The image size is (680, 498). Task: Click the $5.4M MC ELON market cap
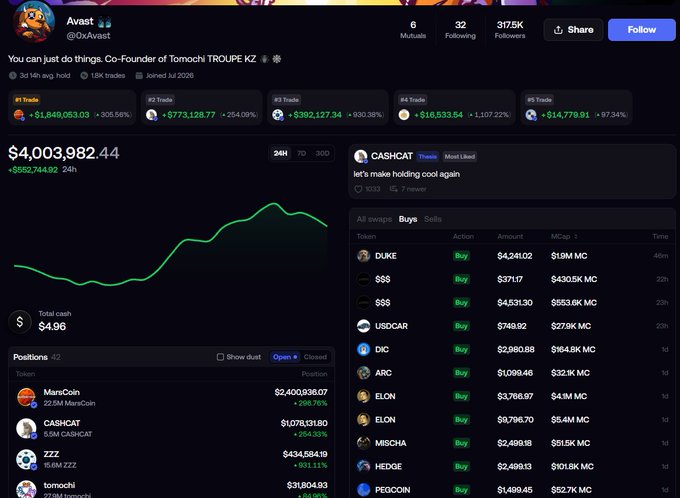[570, 419]
